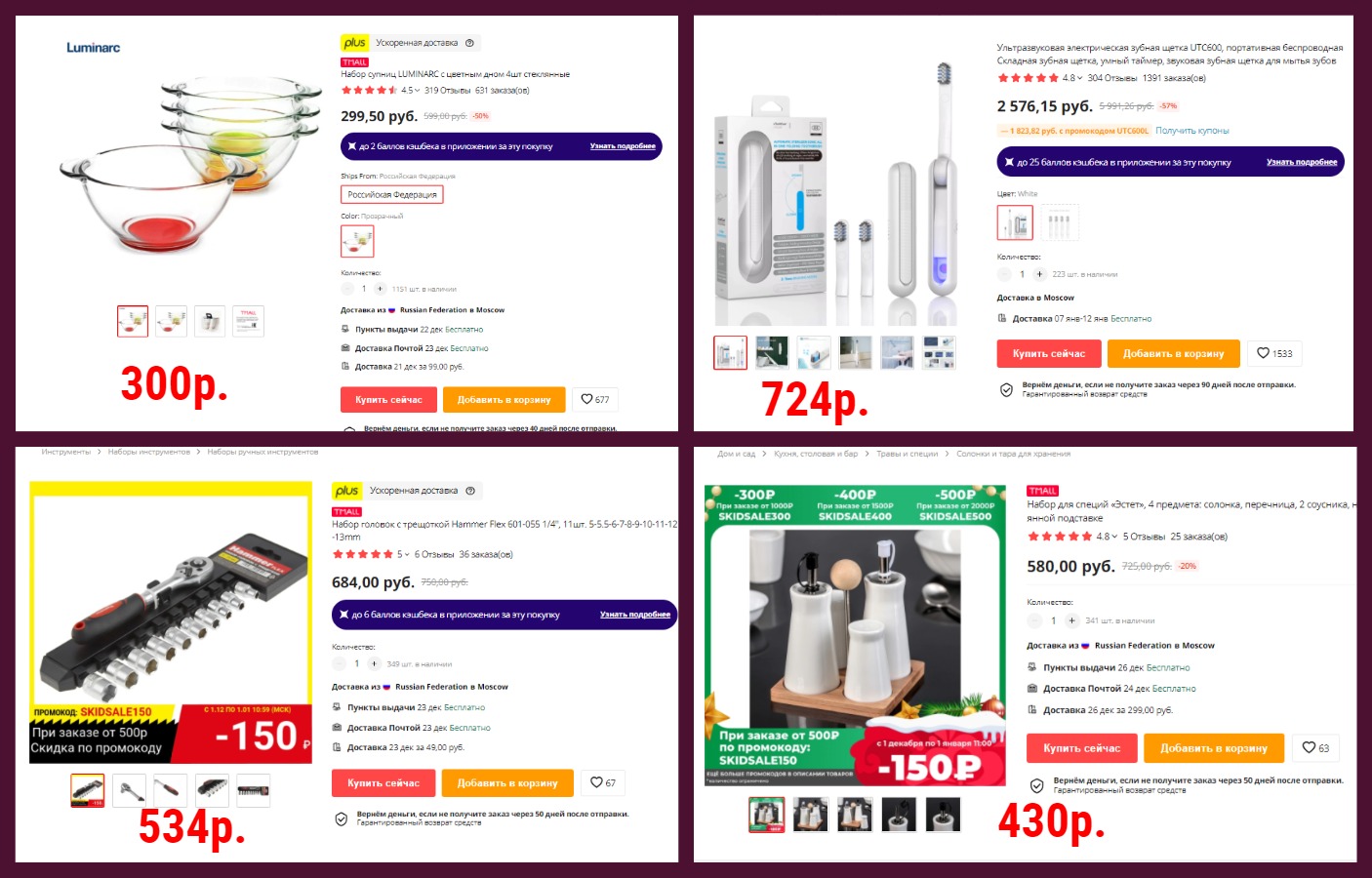Click wishlist heart showing 1533 on toothbrush product
1372x878 pixels.
point(1274,353)
